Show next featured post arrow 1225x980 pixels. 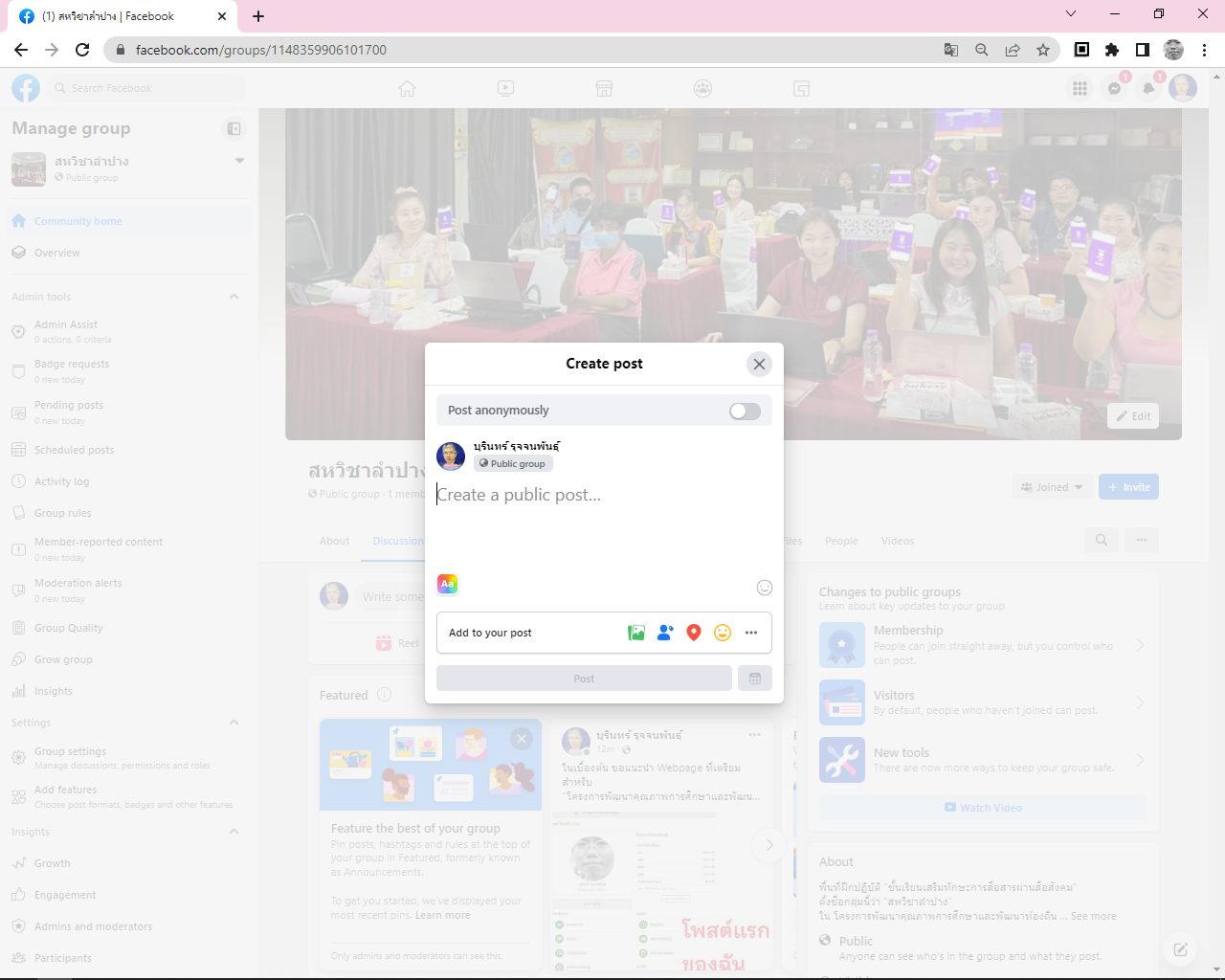click(x=768, y=845)
